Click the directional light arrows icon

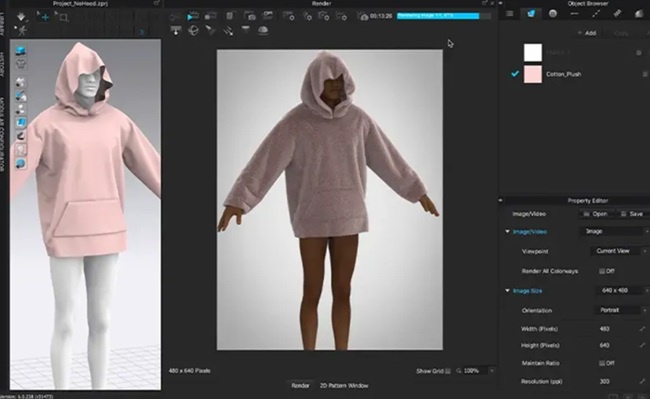point(228,30)
